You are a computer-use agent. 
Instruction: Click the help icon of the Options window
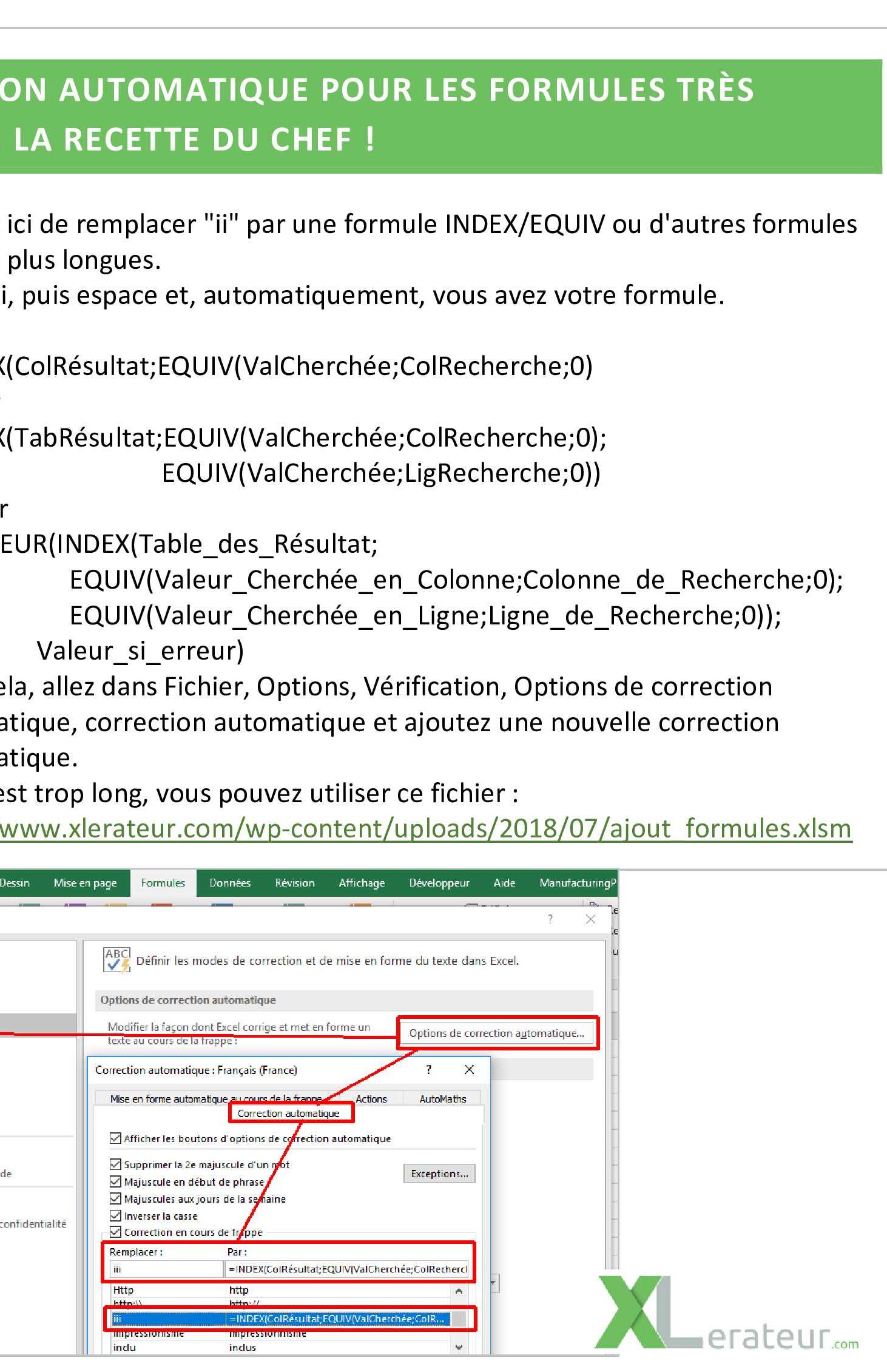pyautogui.click(x=550, y=919)
